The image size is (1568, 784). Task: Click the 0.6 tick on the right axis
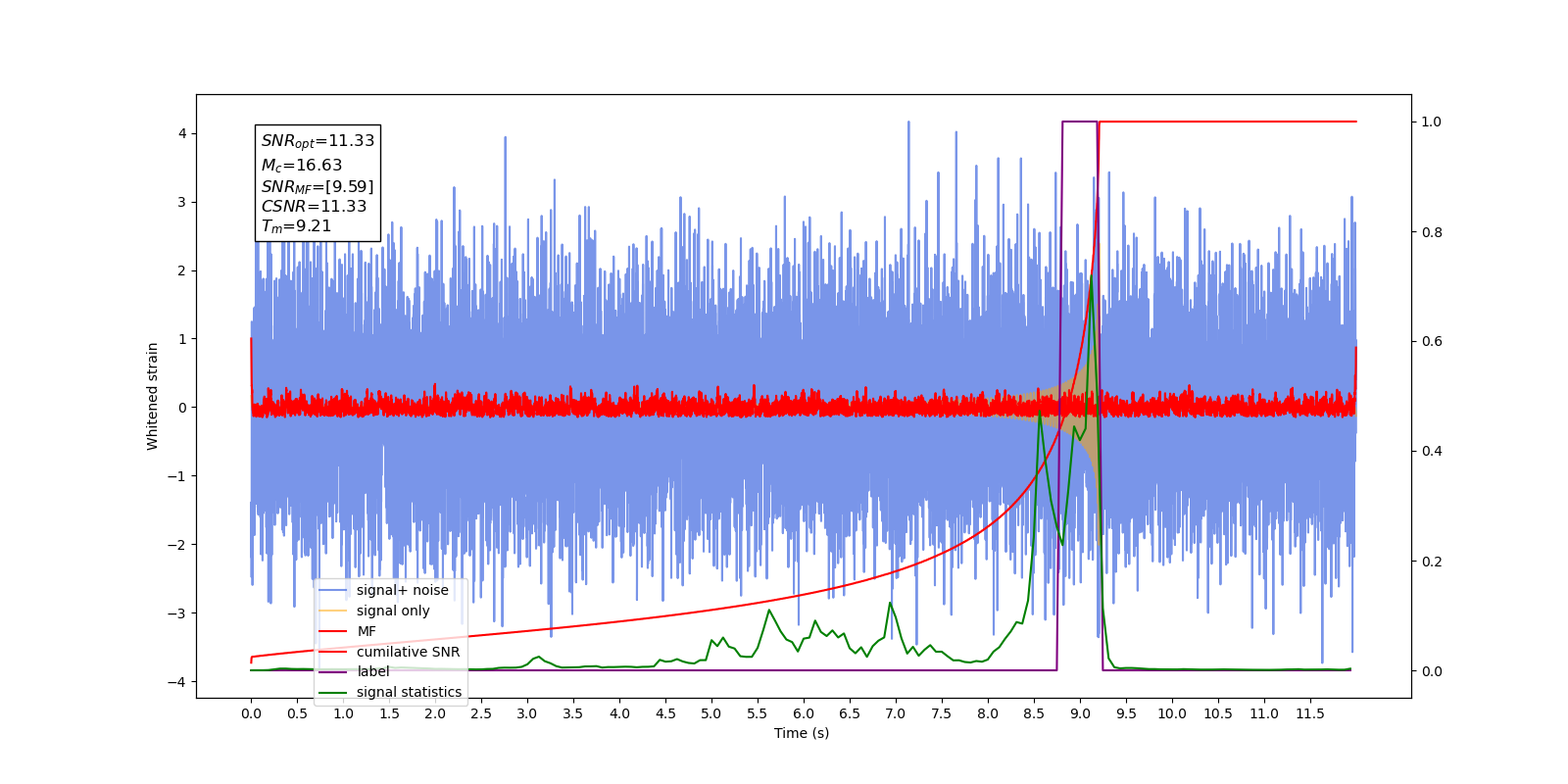[1432, 342]
